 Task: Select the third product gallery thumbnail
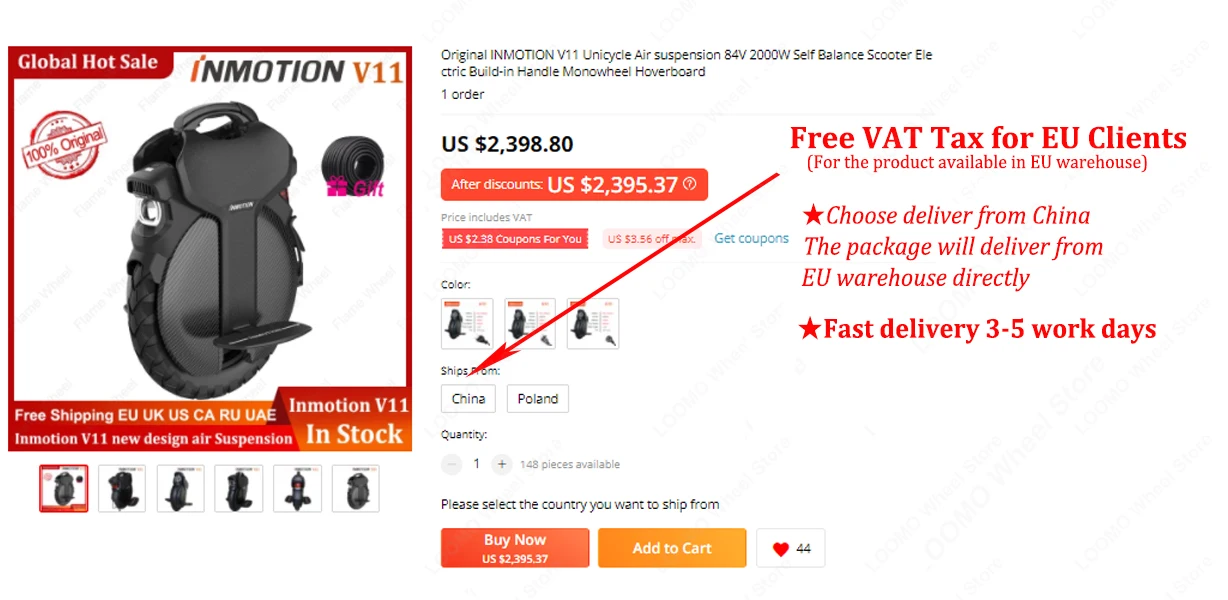[180, 488]
